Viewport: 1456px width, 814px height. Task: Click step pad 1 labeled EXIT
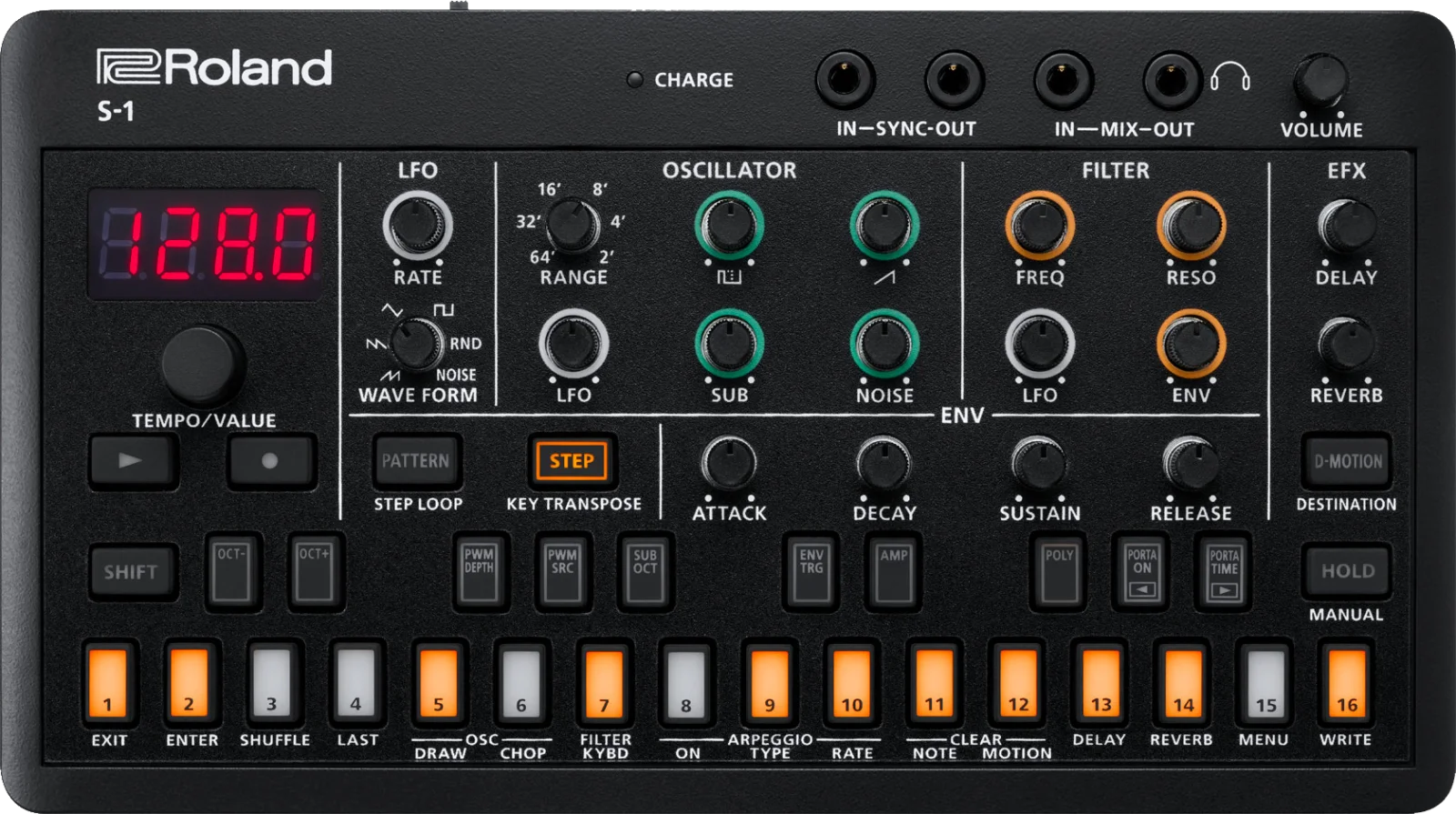click(x=108, y=682)
